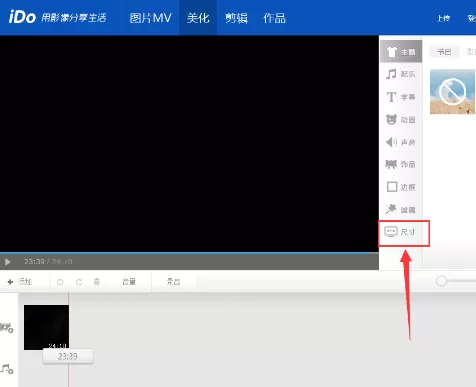
Task: Open the bear-icon animation panel
Action: pos(401,120)
